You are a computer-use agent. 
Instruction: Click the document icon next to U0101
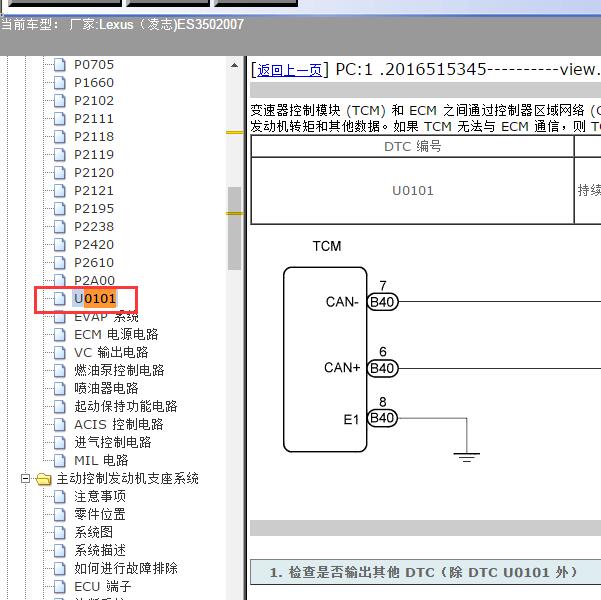click(x=59, y=299)
